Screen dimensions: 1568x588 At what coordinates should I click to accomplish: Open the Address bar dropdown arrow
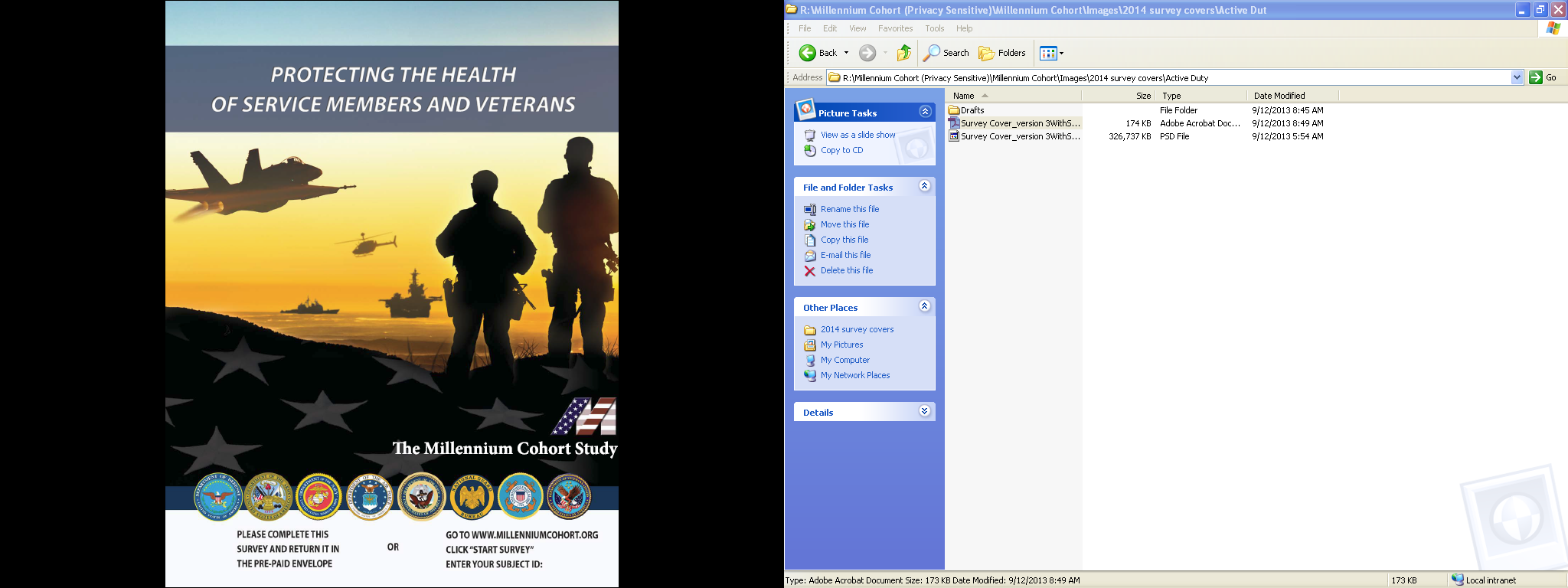1517,77
